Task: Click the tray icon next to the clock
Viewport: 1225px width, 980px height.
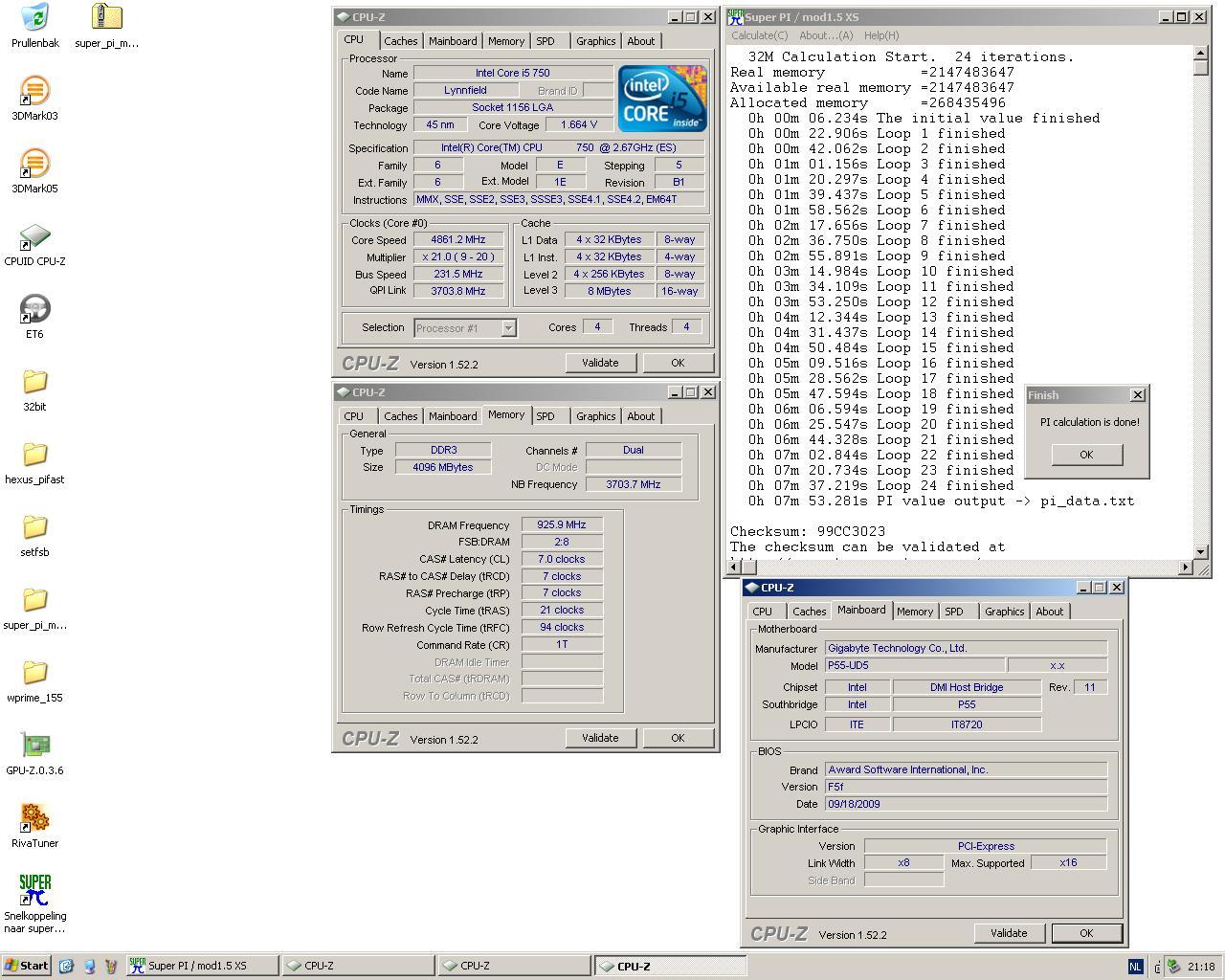Action: 1173,967
